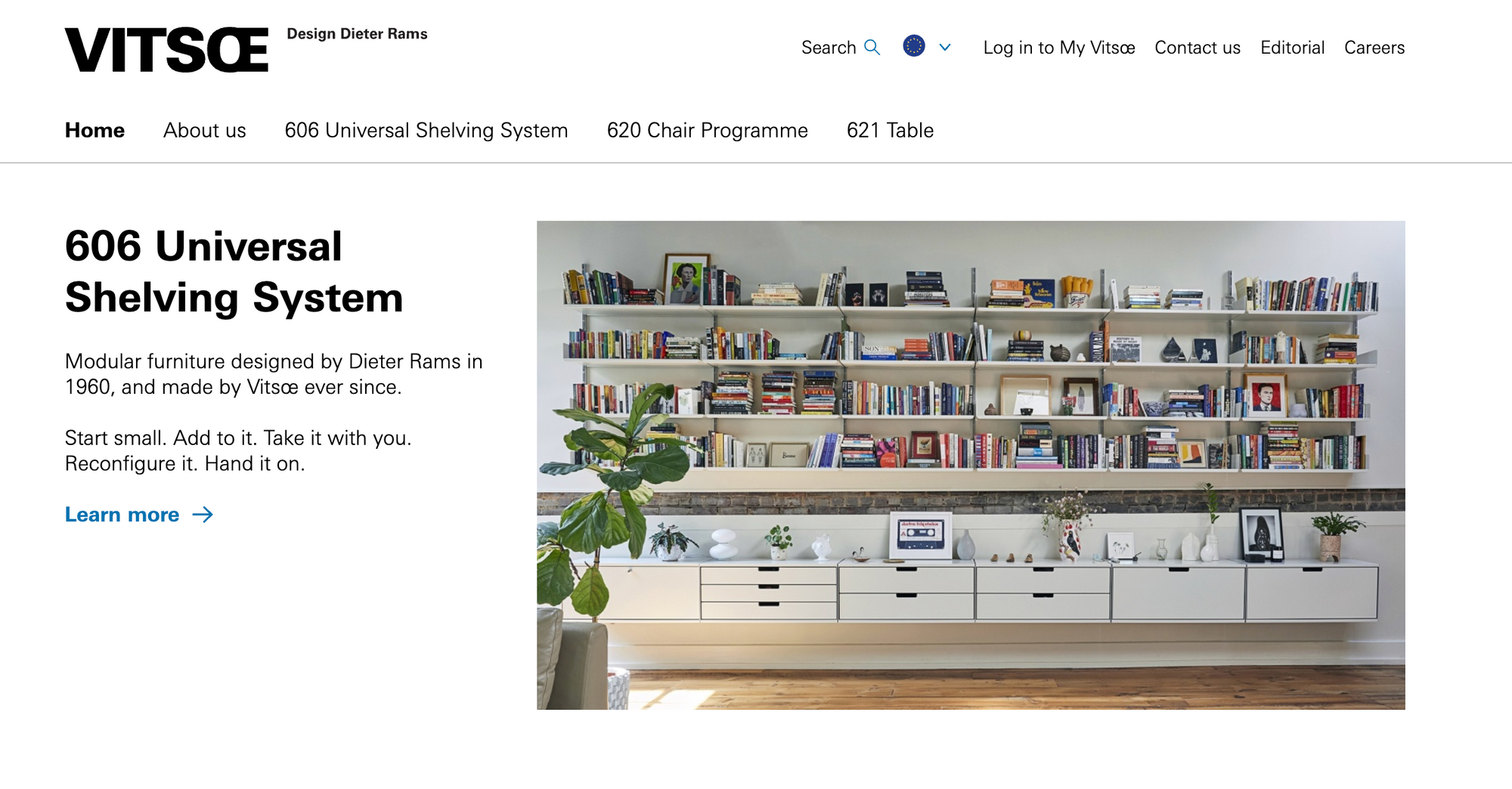Click the Vitsœ logo

click(166, 50)
